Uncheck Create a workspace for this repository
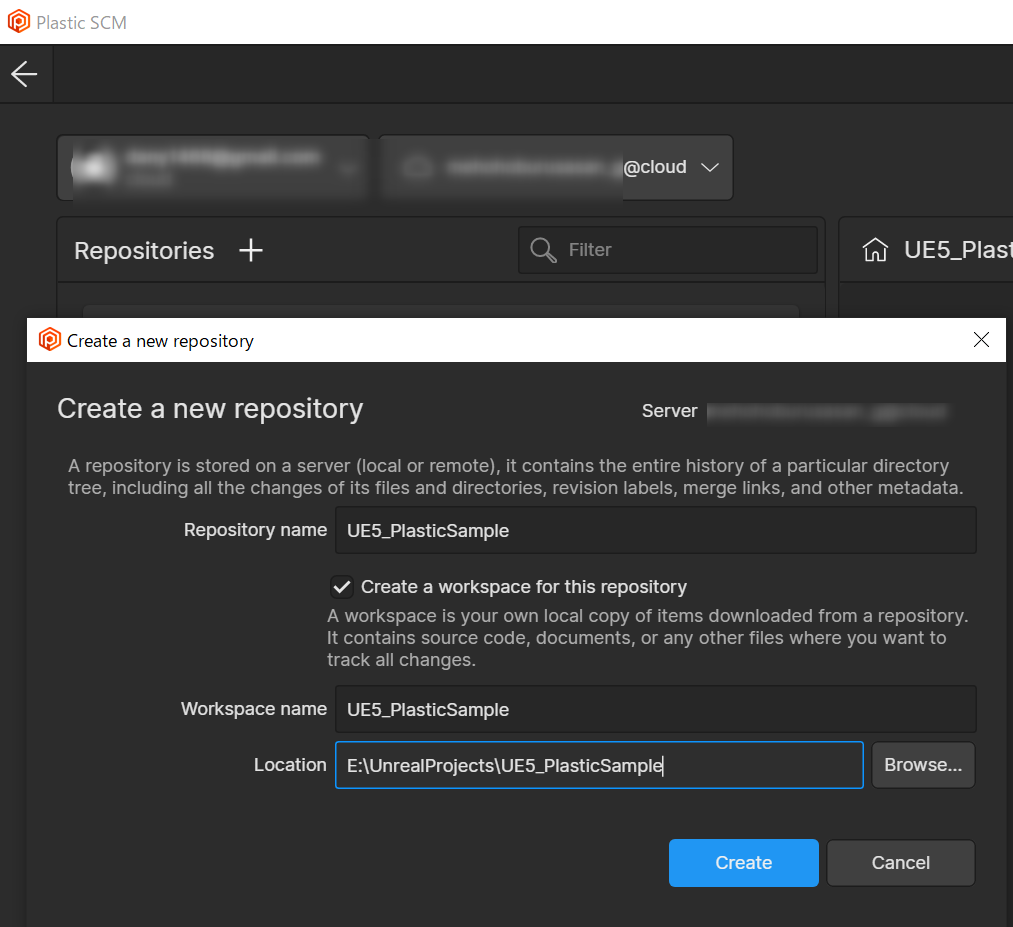 click(342, 587)
